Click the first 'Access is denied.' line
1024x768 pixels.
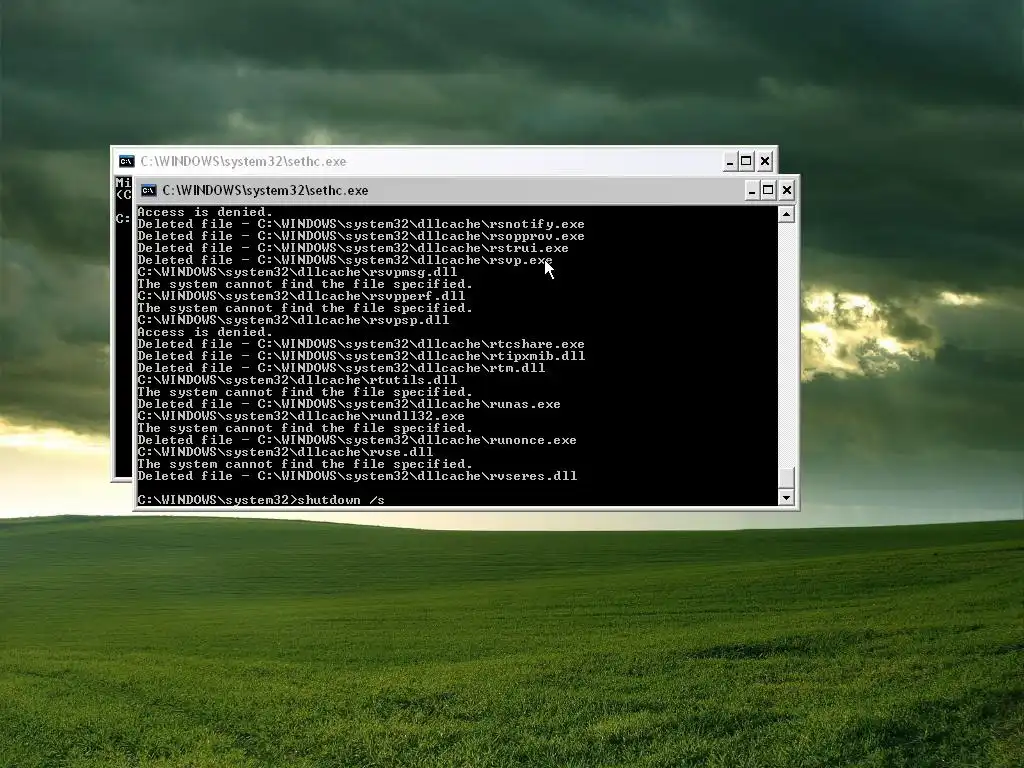205,212
